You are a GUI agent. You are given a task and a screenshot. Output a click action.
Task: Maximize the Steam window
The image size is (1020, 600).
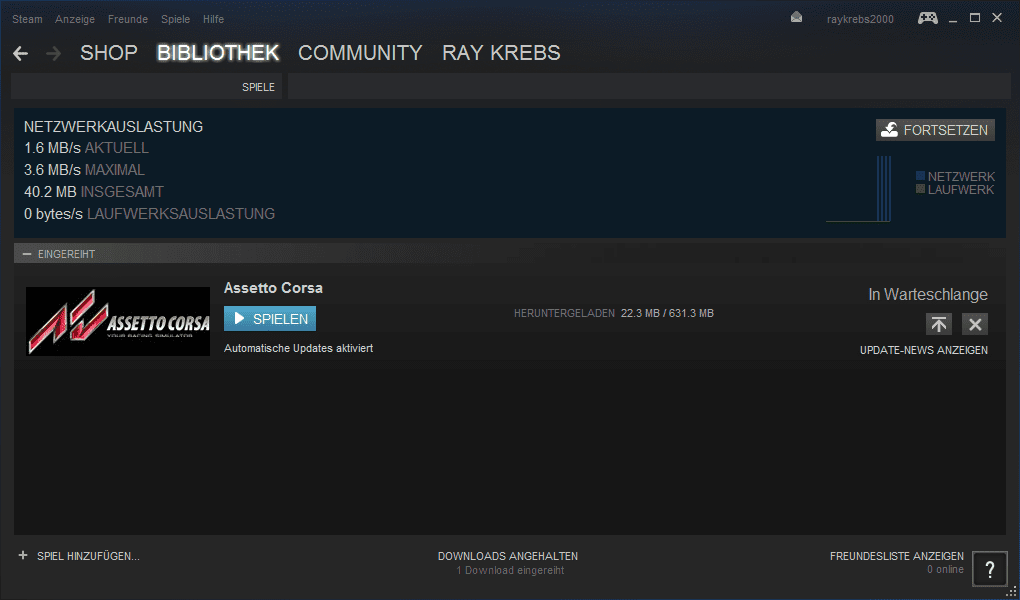pyautogui.click(x=974, y=18)
